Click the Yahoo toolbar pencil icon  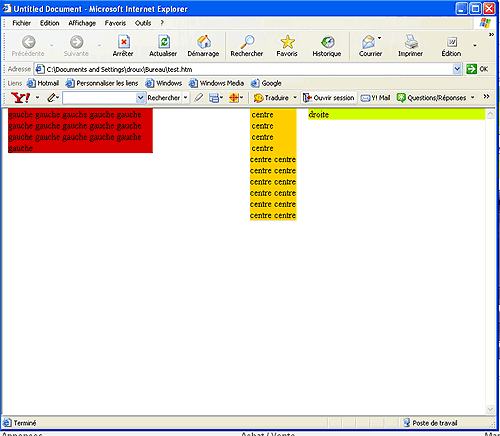click(x=51, y=98)
